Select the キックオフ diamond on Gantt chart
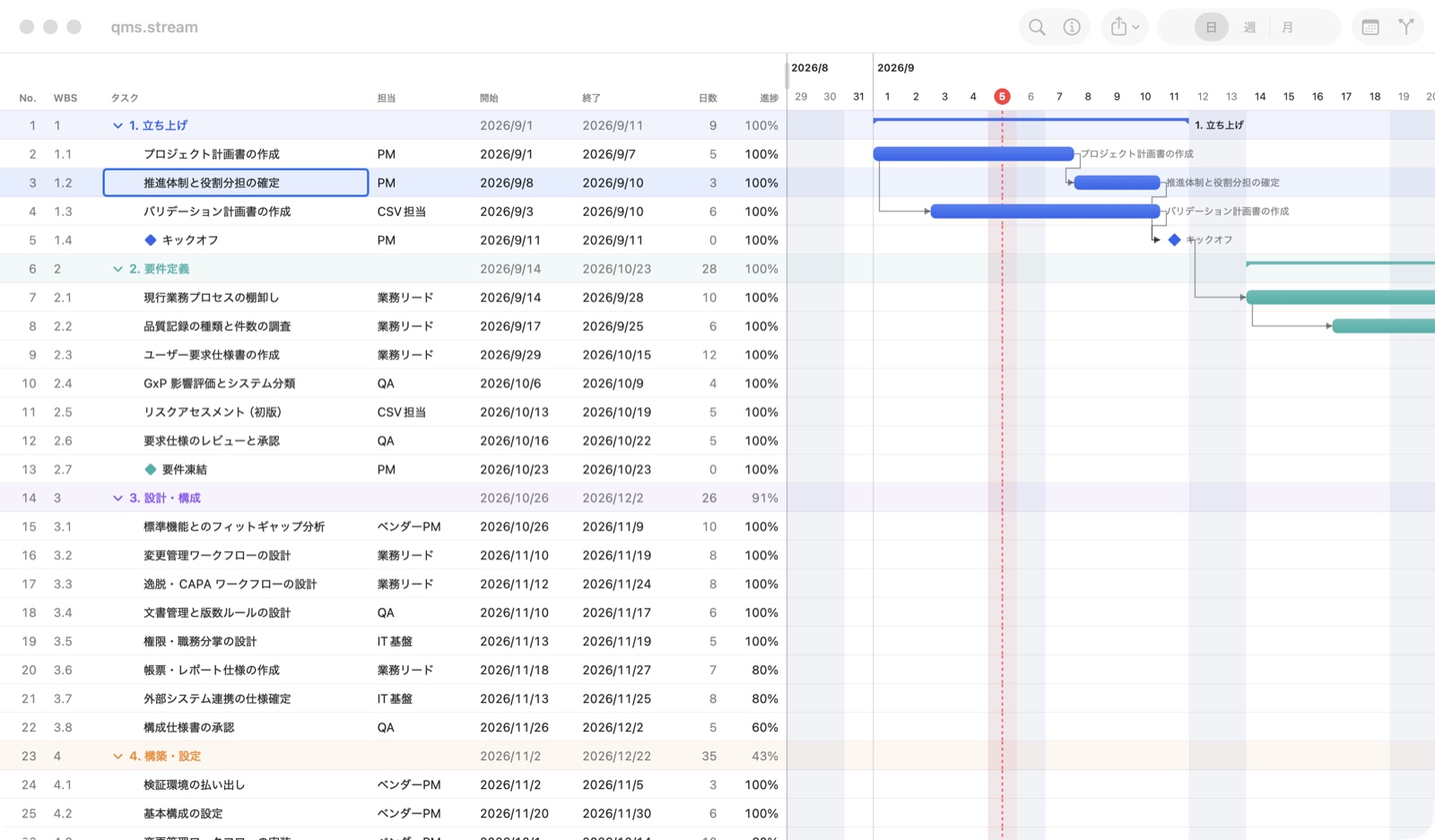Viewport: 1435px width, 840px height. click(x=1175, y=240)
